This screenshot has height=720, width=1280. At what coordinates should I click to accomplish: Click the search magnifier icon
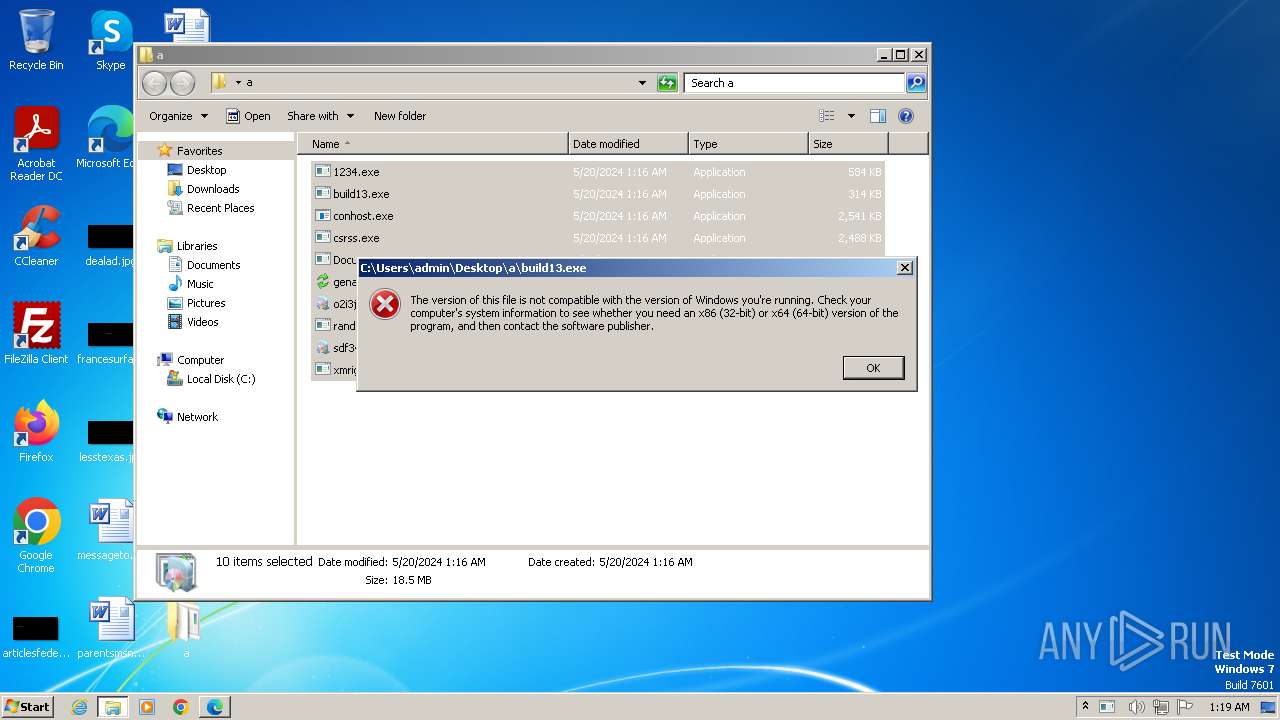[915, 83]
